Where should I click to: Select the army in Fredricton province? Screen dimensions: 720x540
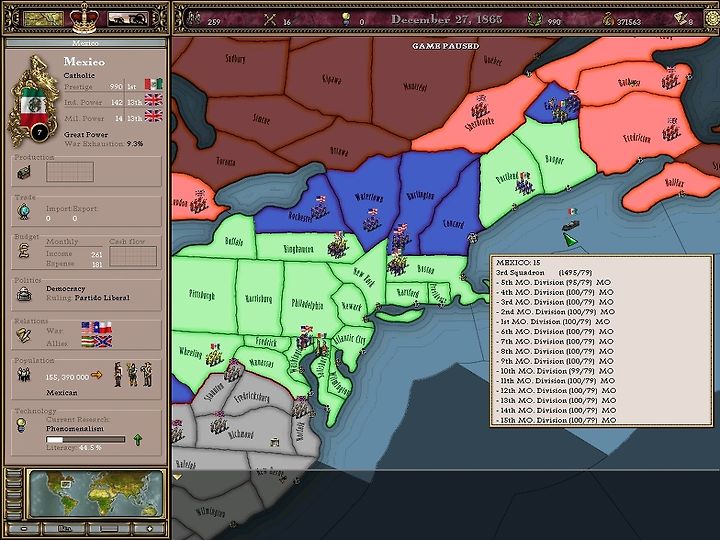(x=671, y=130)
